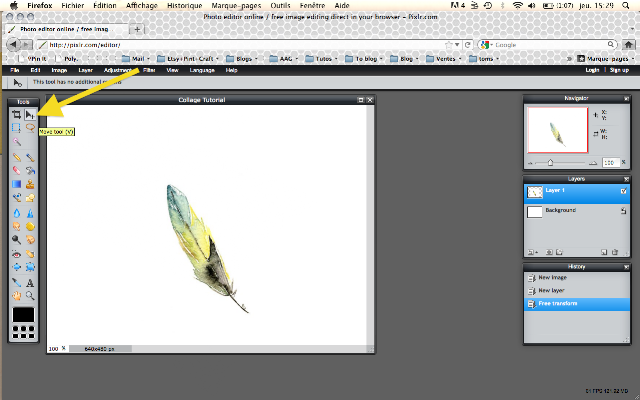Toggle Layer 1 visibility checkbox

point(623,191)
